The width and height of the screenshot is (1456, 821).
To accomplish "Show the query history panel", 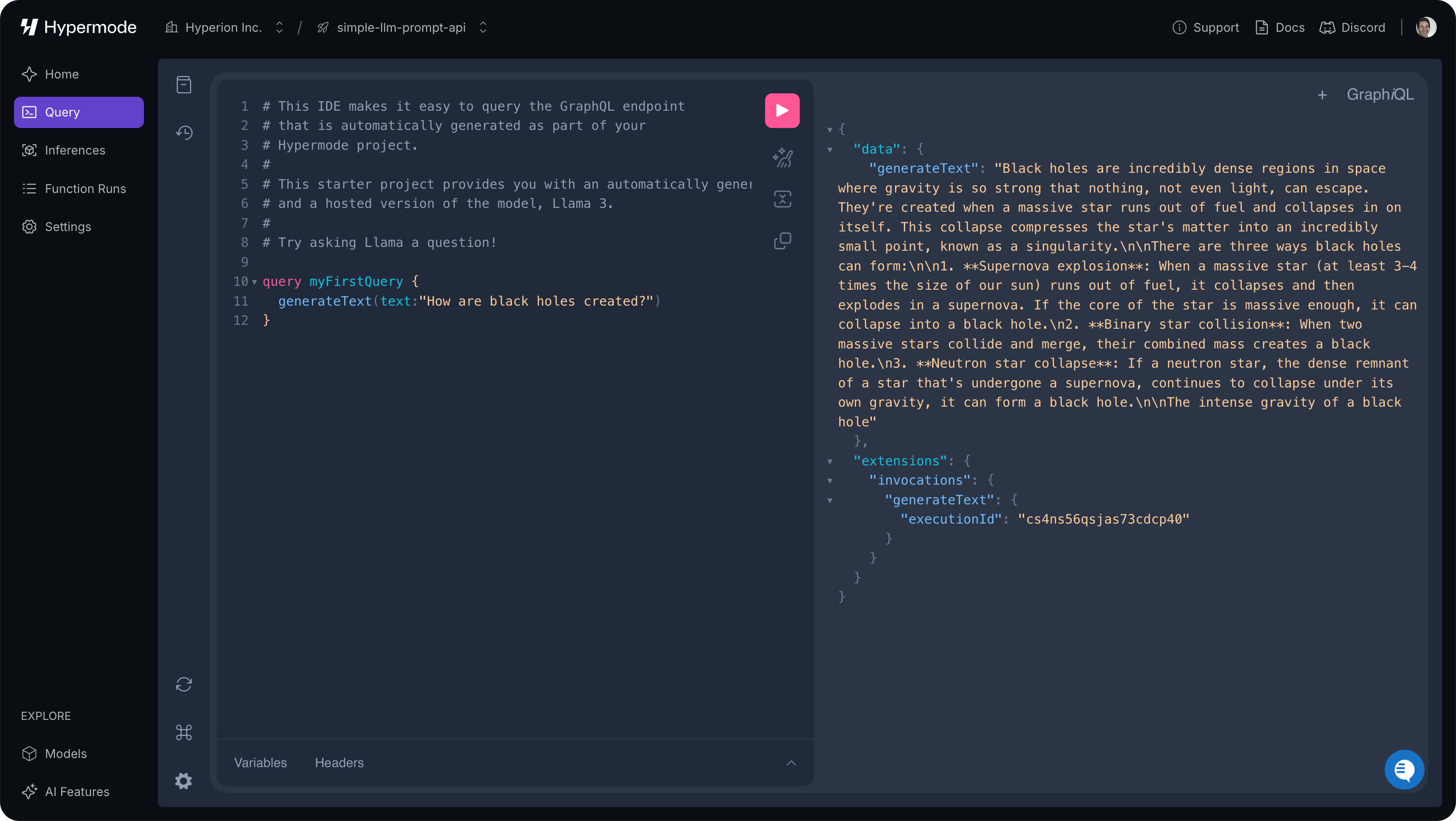I will click(x=184, y=132).
